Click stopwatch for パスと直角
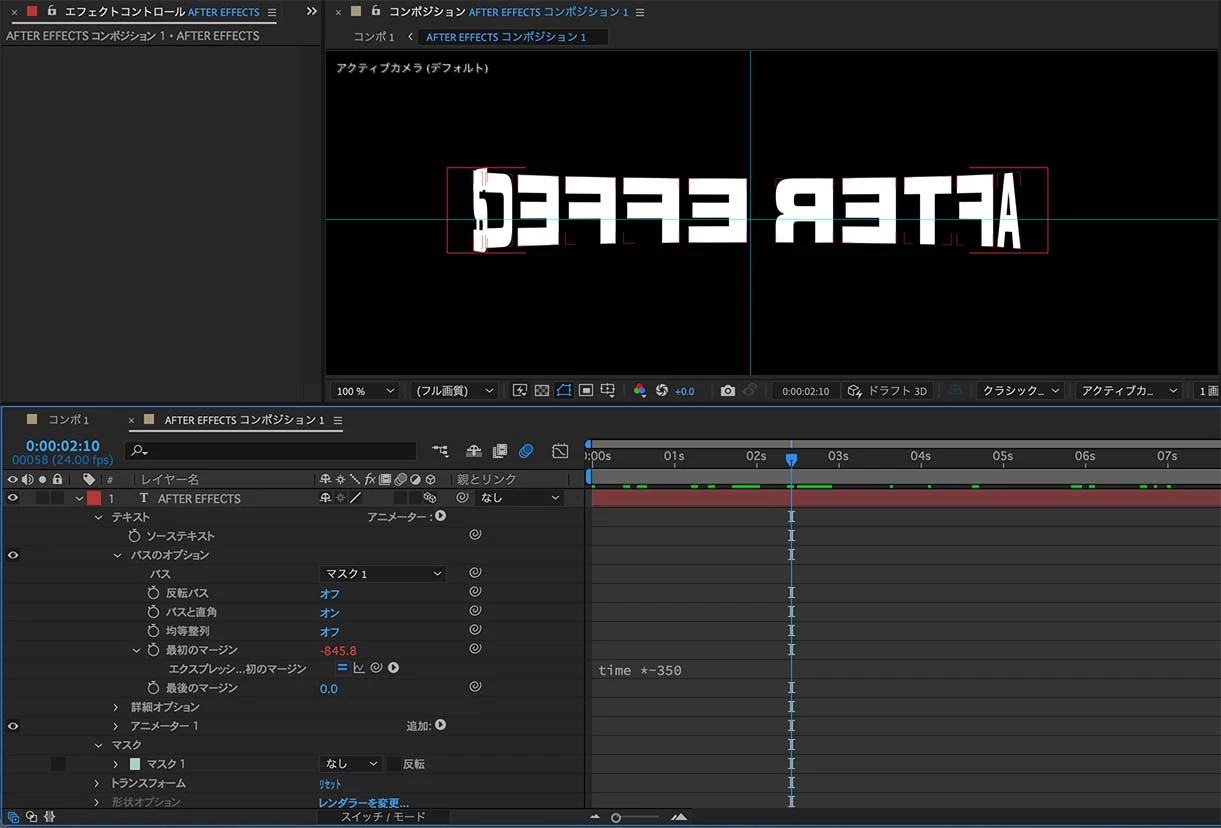 [x=153, y=612]
